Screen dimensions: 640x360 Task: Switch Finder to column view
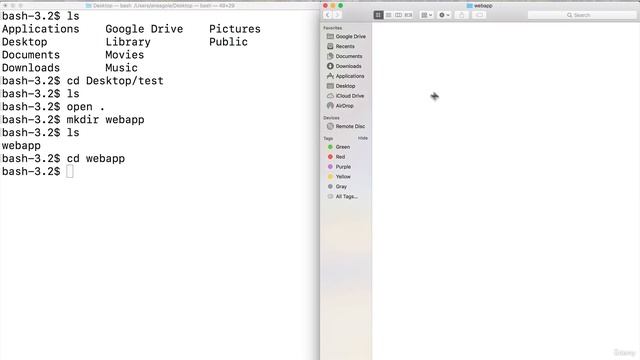pyautogui.click(x=398, y=15)
